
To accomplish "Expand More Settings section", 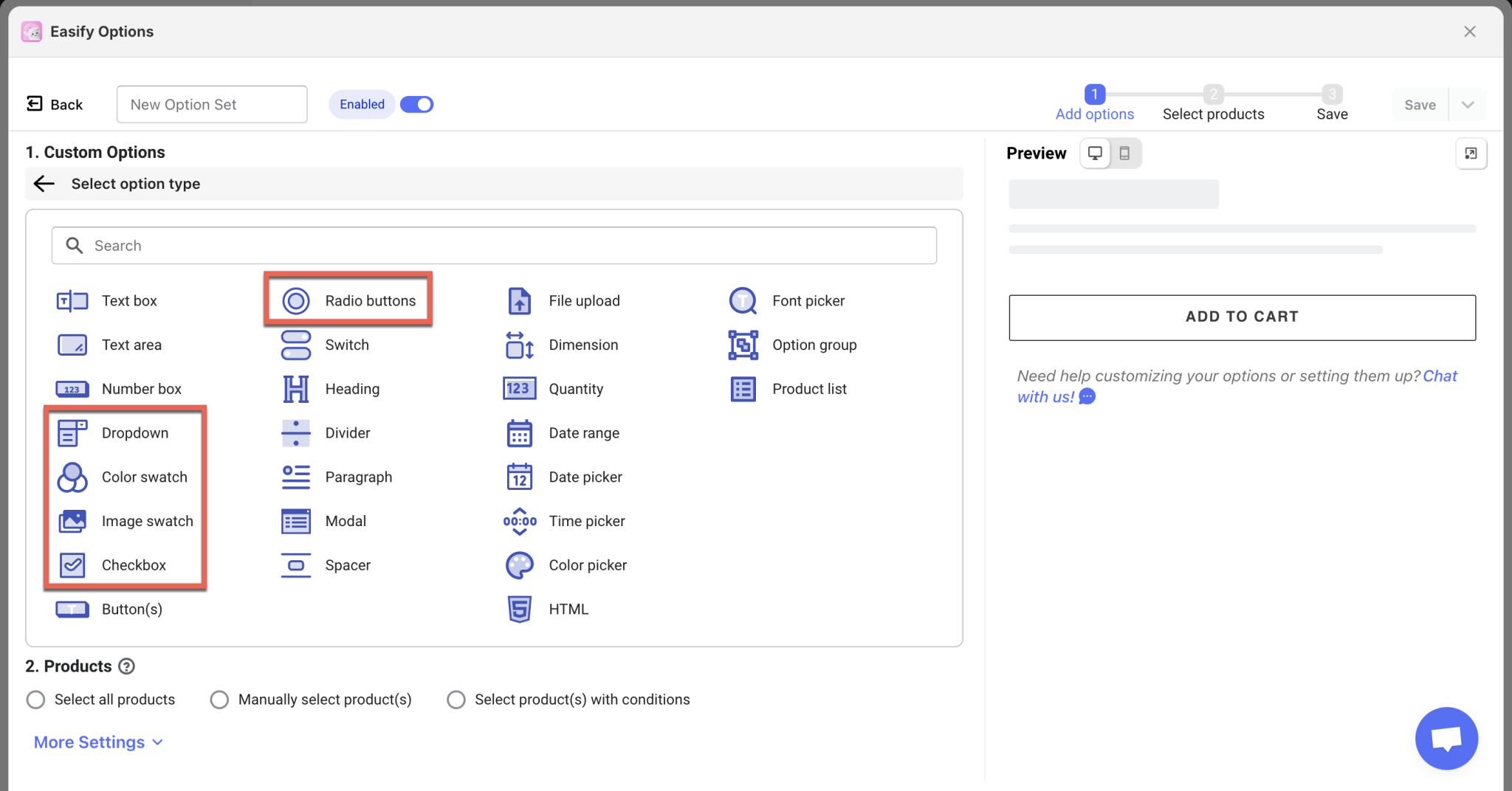I will pyautogui.click(x=98, y=742).
